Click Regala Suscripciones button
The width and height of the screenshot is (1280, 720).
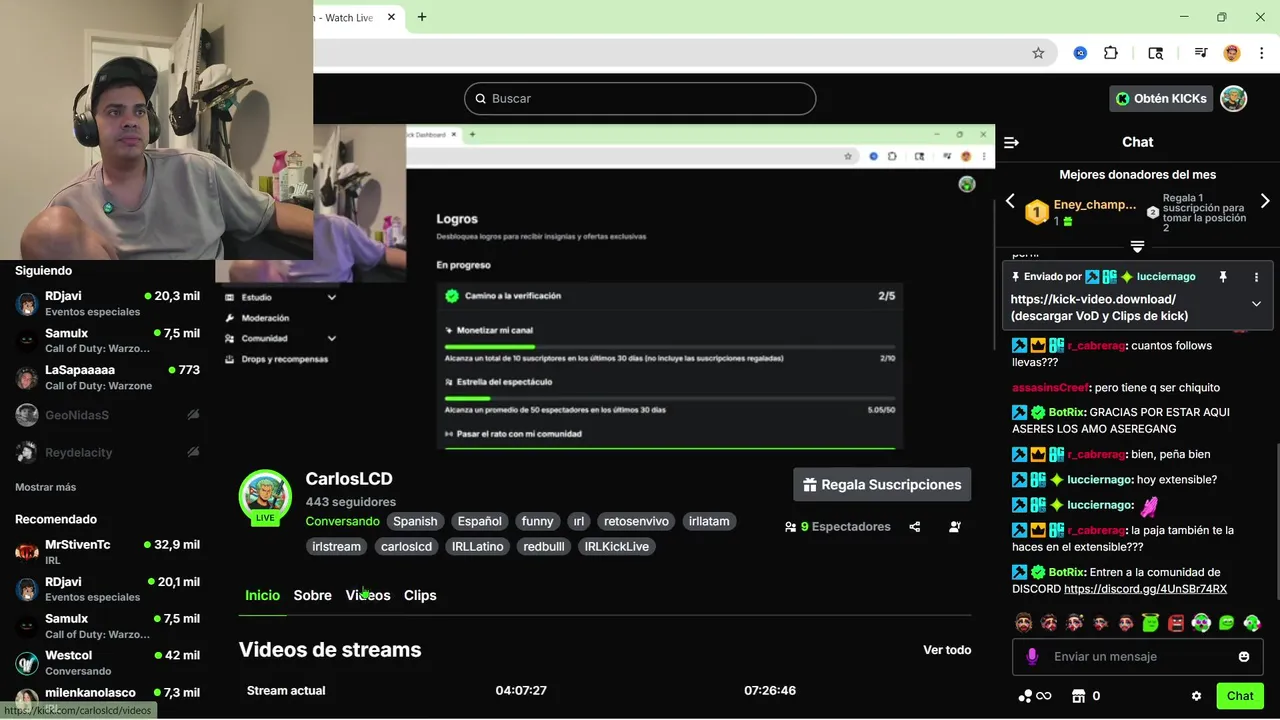click(x=882, y=485)
